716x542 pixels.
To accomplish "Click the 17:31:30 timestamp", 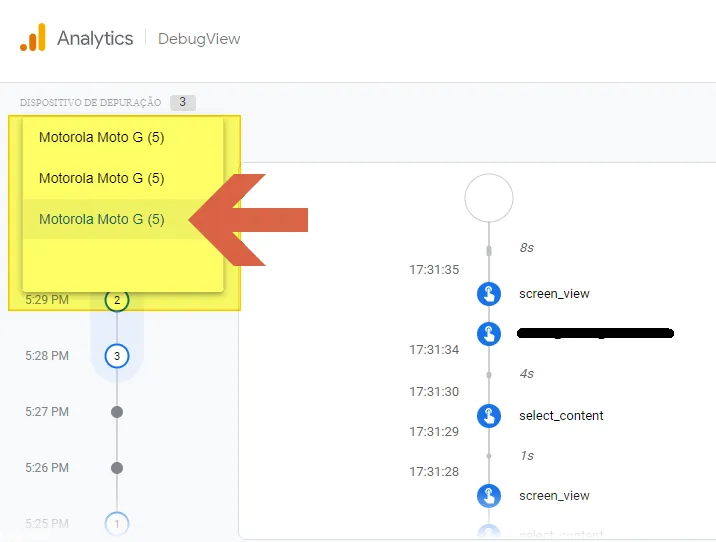I will [434, 391].
